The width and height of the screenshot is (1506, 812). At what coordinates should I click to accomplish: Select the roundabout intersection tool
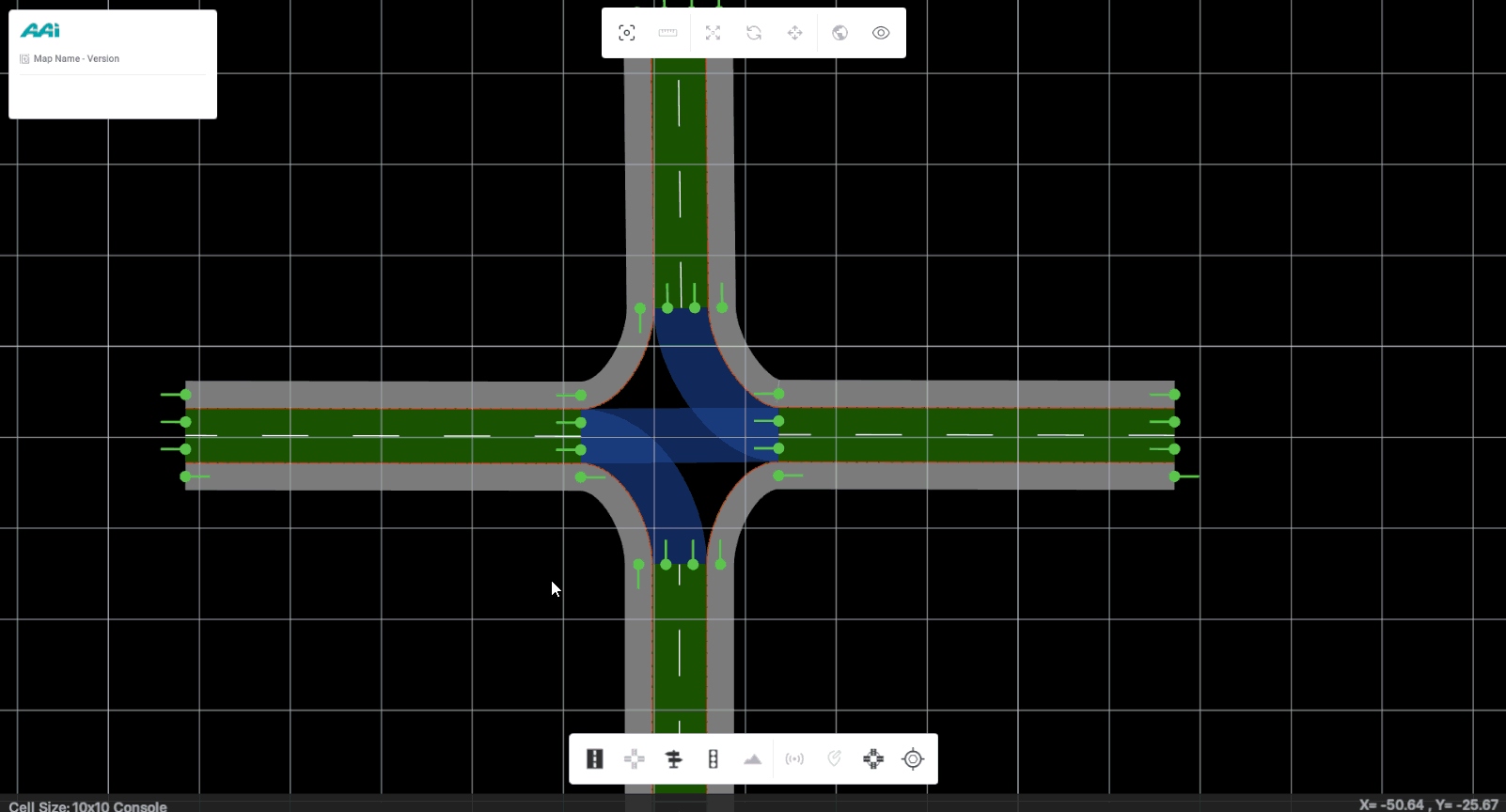pos(873,759)
